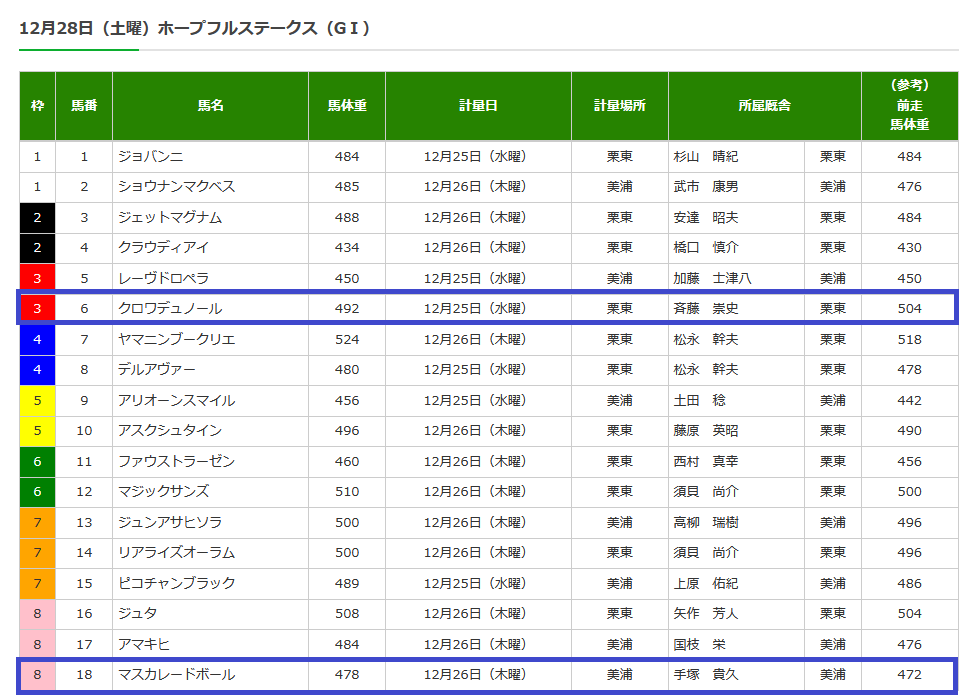Click trainer name 杉山 晴紀
This screenshot has width=967, height=700.
[x=706, y=157]
